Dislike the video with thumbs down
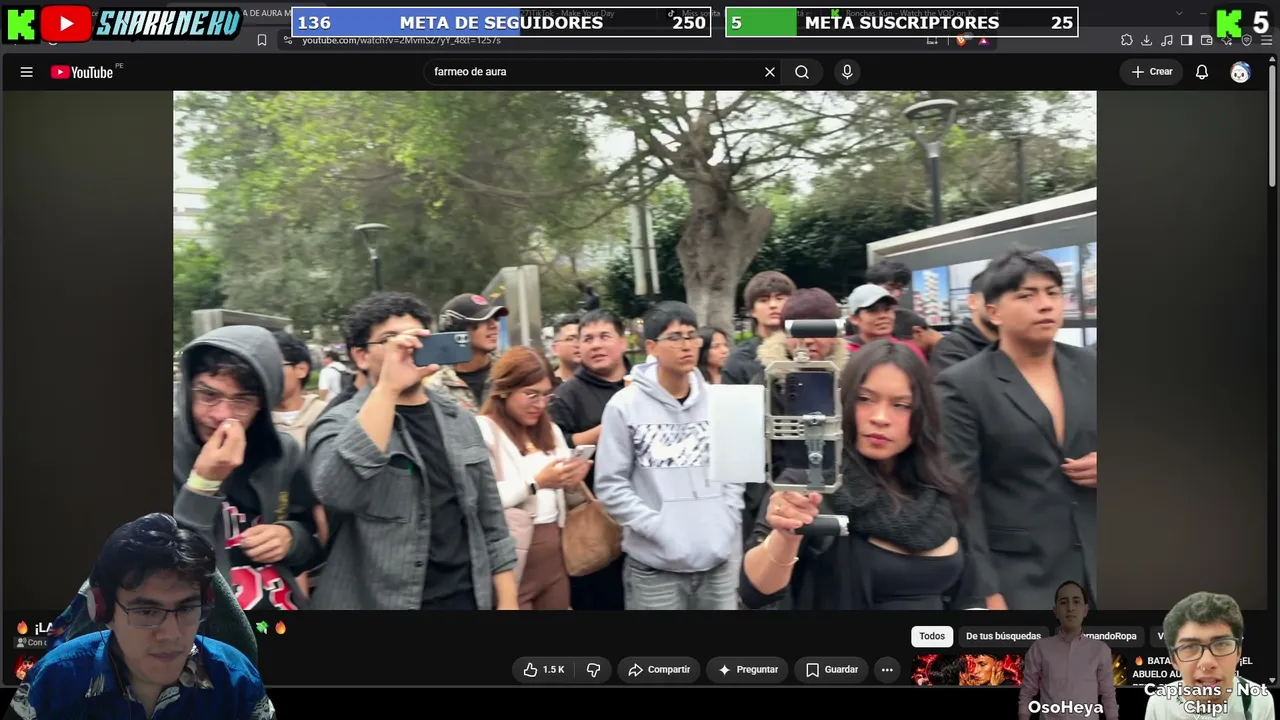Image resolution: width=1280 pixels, height=720 pixels. point(593,670)
